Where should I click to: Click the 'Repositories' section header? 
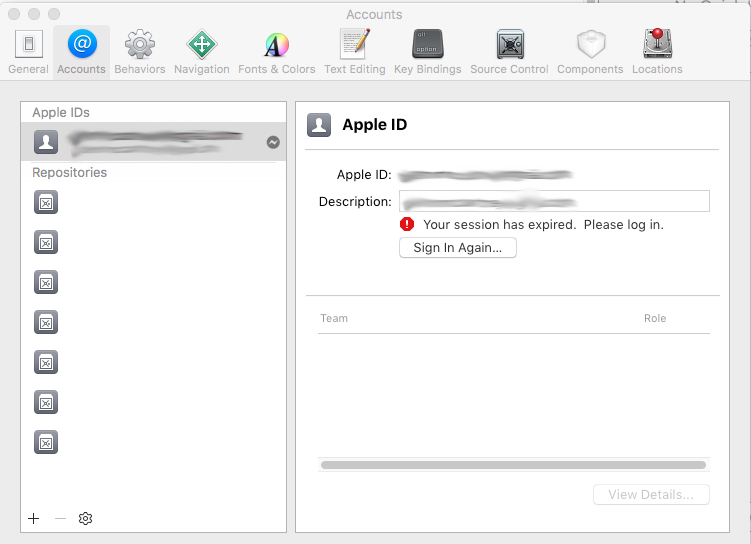[x=69, y=172]
